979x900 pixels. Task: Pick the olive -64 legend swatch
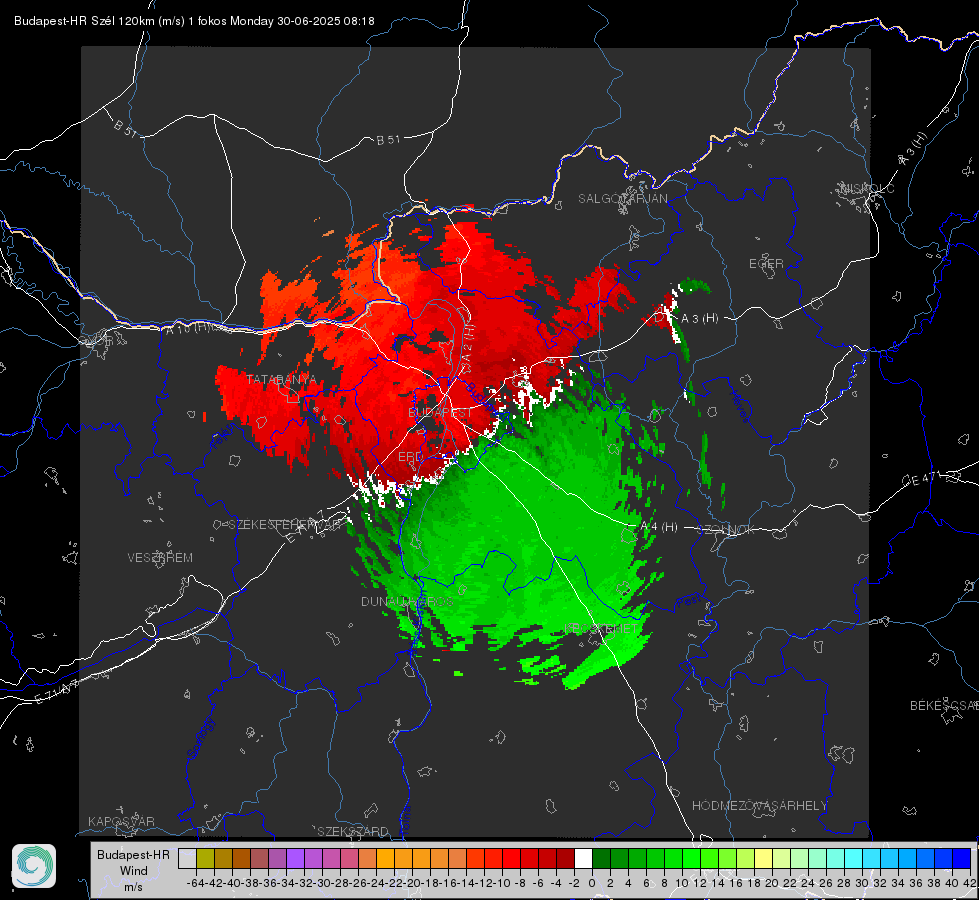205,858
